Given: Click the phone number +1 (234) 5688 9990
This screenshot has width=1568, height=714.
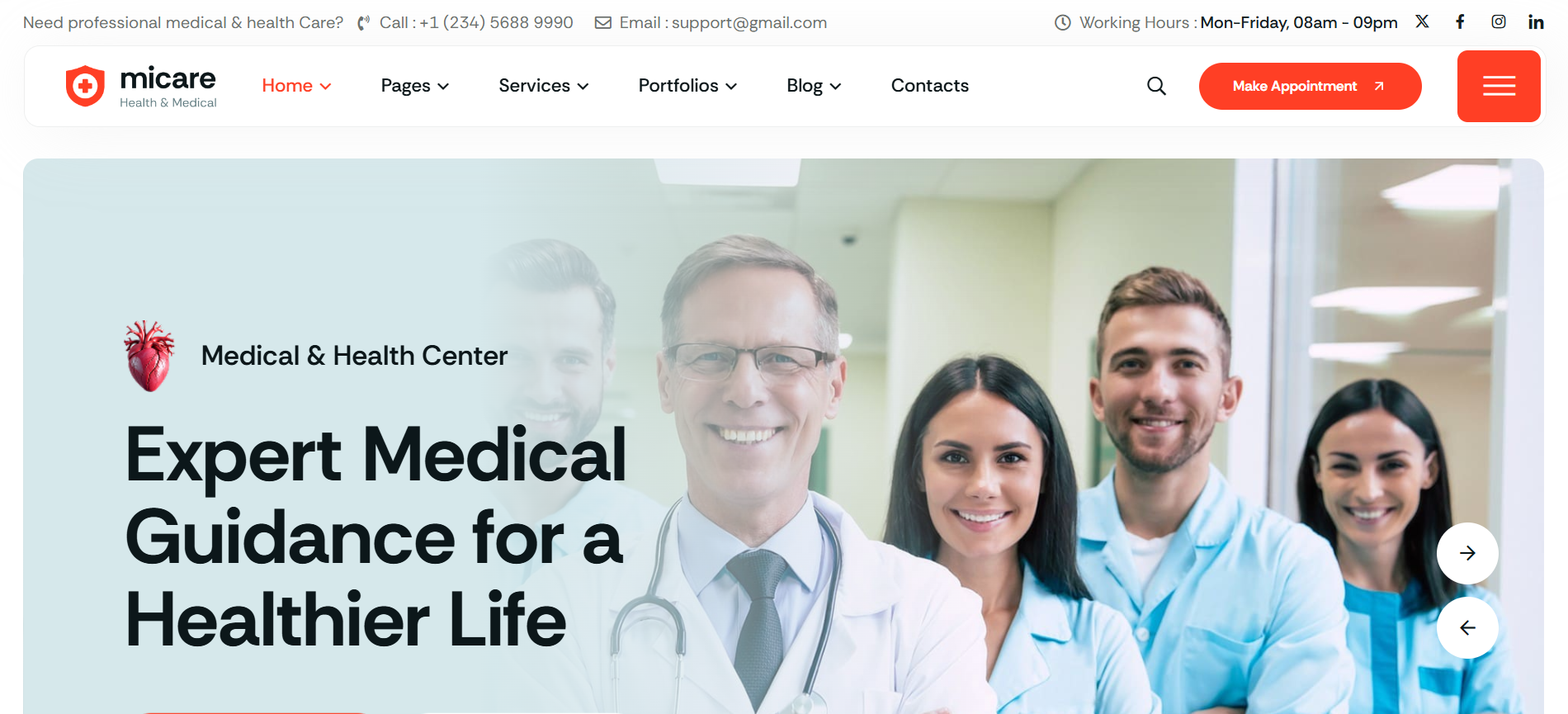Looking at the screenshot, I should click(496, 22).
